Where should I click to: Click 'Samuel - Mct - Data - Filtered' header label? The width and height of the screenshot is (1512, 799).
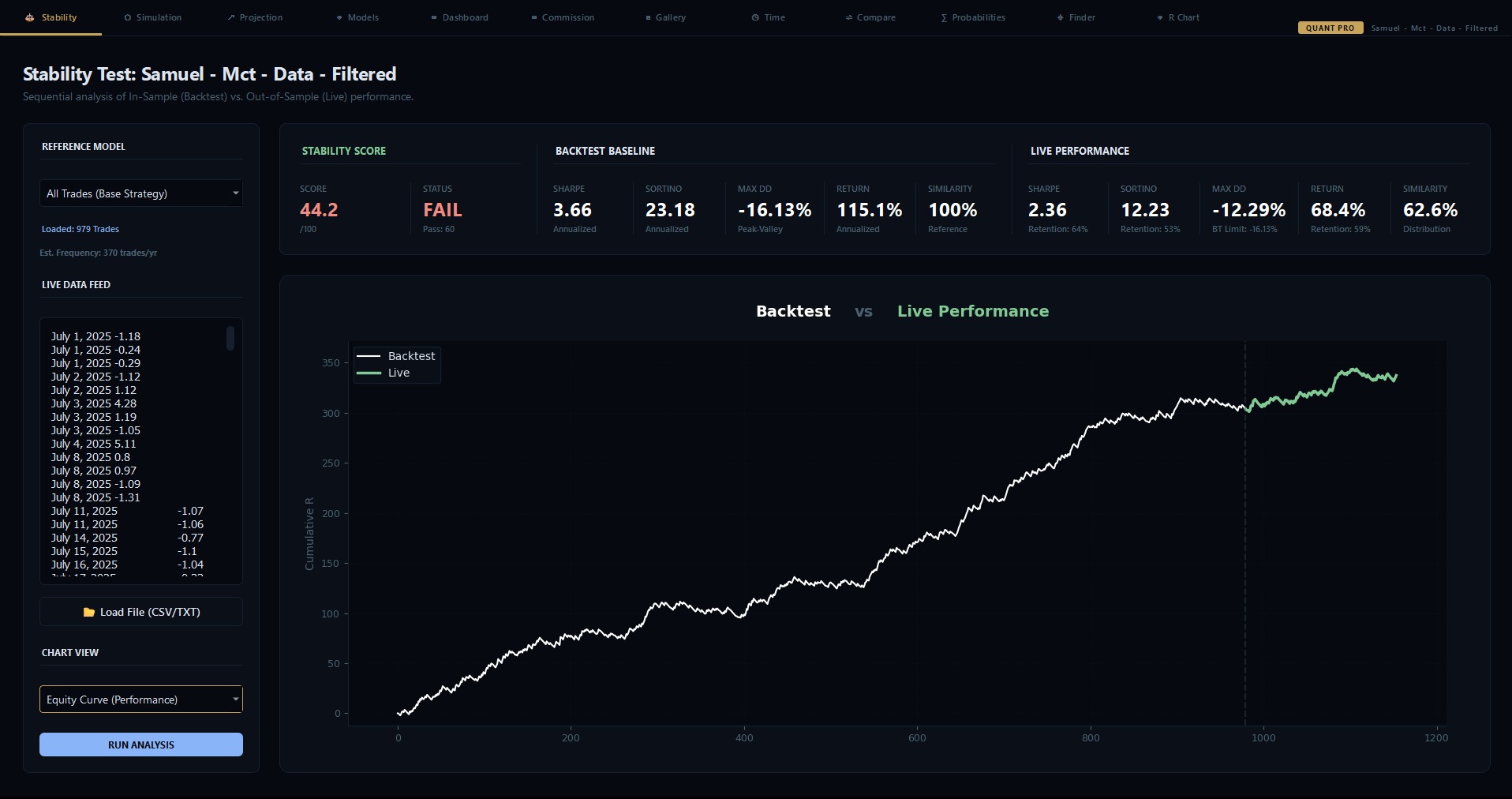click(1434, 28)
